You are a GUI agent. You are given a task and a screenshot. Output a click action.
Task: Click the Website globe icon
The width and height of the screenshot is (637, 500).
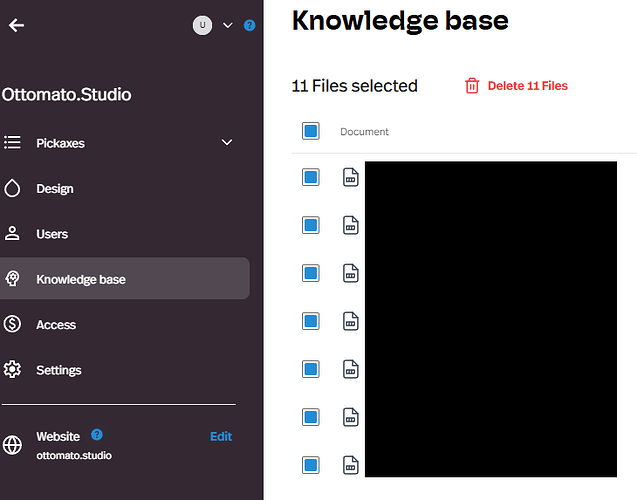point(13,444)
